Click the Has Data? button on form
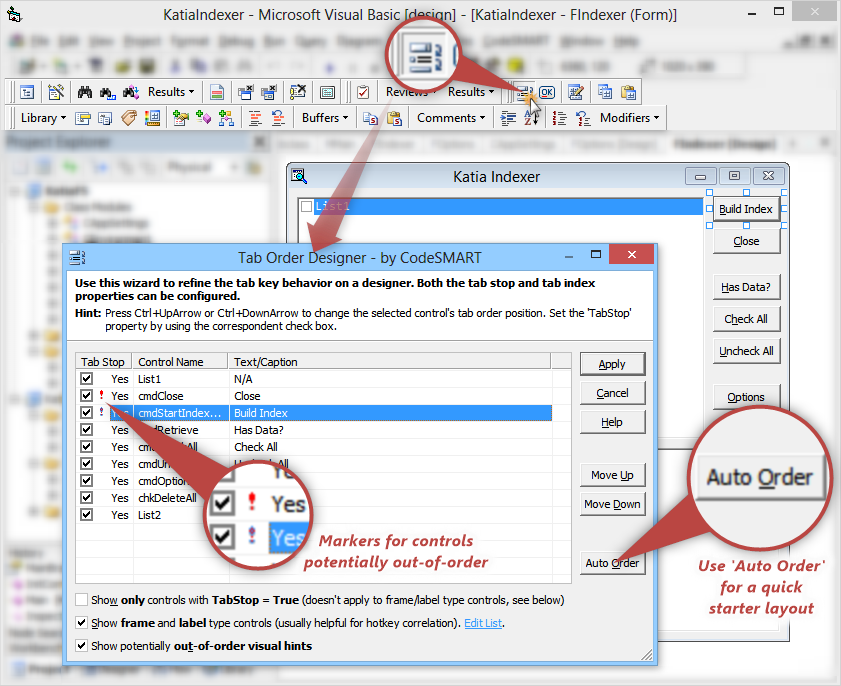 (x=746, y=287)
